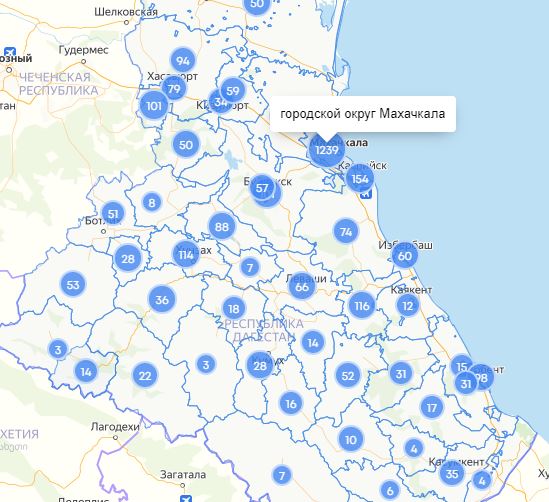Image resolution: width=549 pixels, height=502 pixels.
Task: Click the 28 marker at Кумух
Action: (x=259, y=366)
